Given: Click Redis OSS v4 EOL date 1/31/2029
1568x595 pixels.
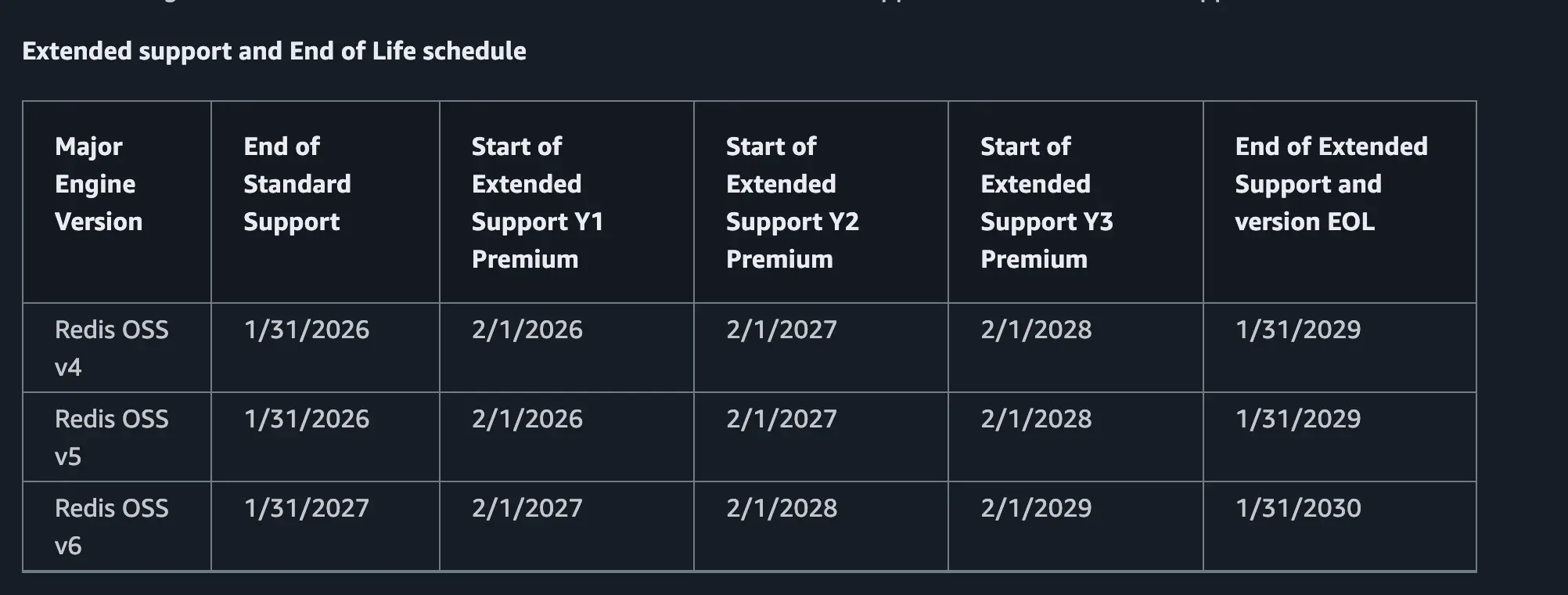Looking at the screenshot, I should [1298, 330].
